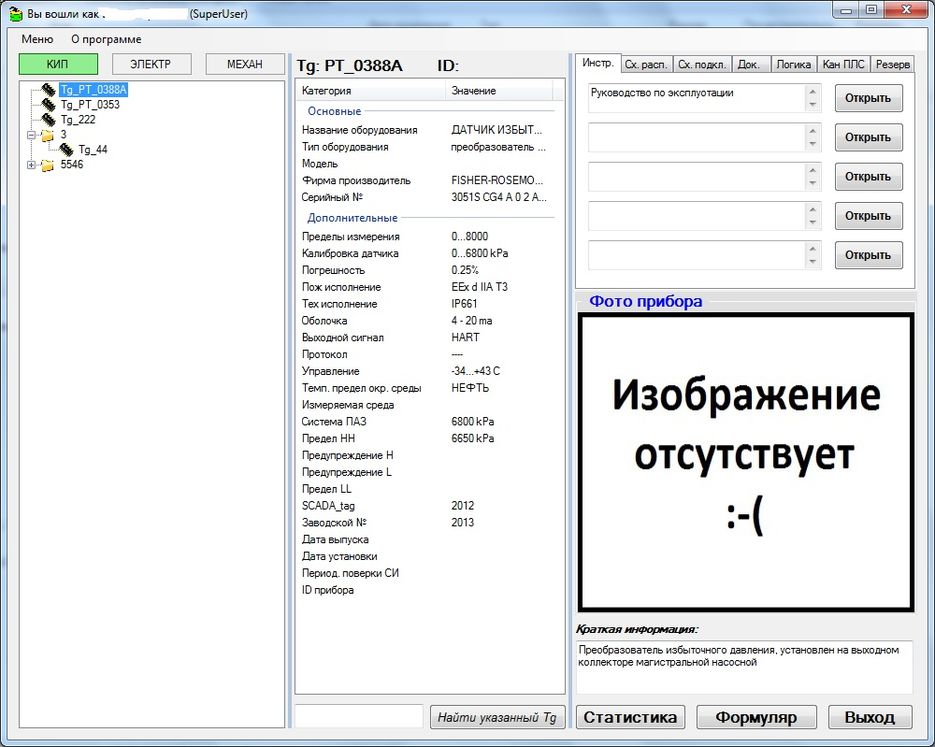
Task: Click the chip icon beside Tg_222
Action: [x=48, y=120]
